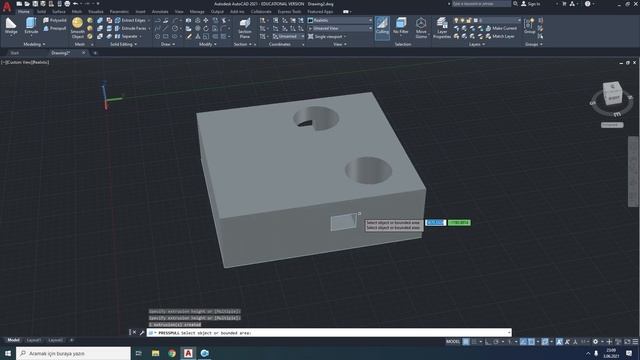Viewport: 640px width, 360px height.
Task: Open File Explorer from the taskbar
Action: pos(156,353)
